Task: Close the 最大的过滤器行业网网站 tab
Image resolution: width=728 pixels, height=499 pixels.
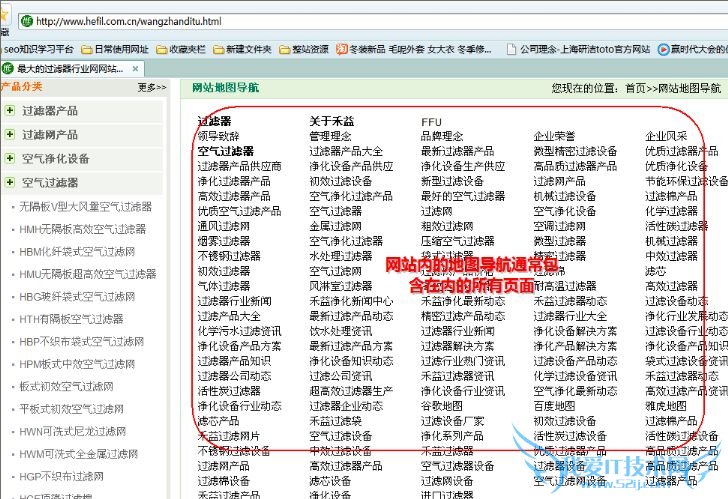Action: pyautogui.click(x=136, y=69)
